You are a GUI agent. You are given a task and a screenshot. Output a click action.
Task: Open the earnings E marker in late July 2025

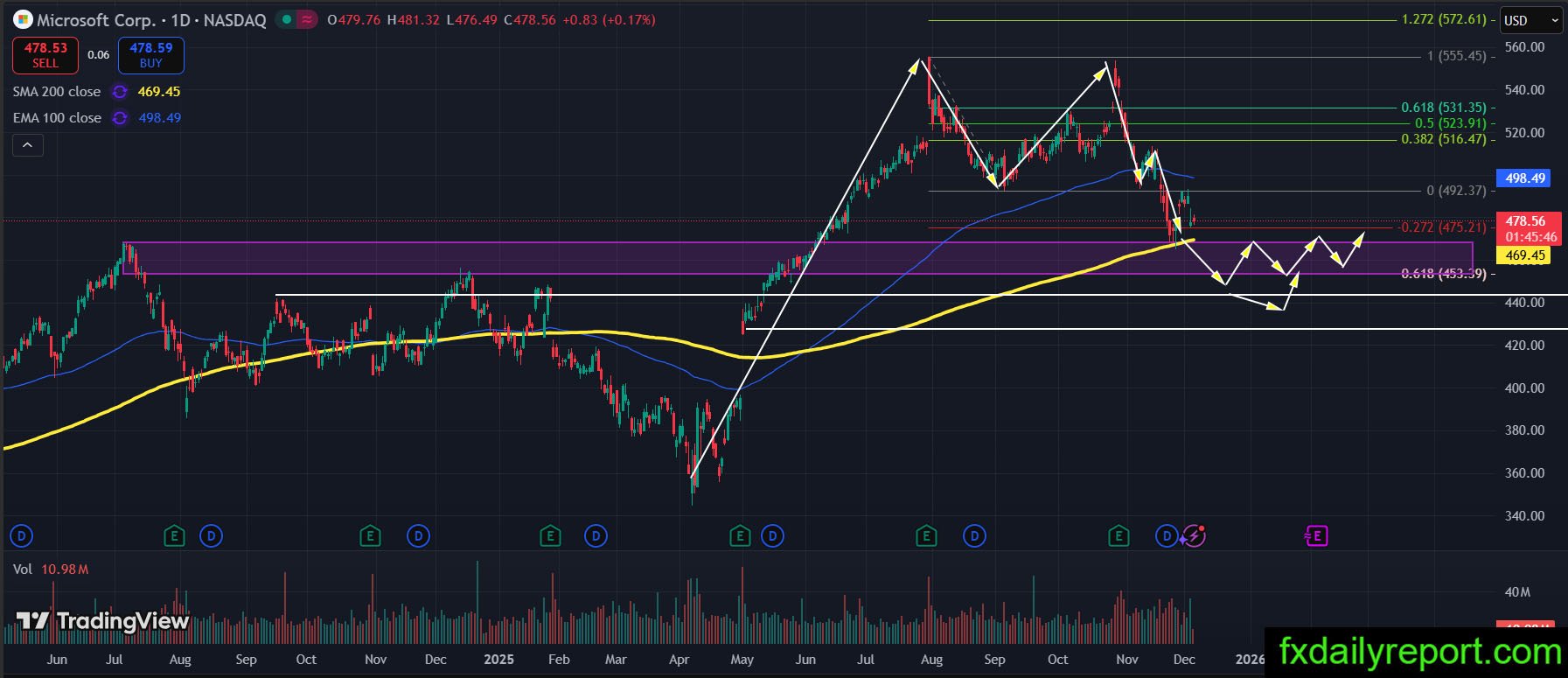(926, 535)
